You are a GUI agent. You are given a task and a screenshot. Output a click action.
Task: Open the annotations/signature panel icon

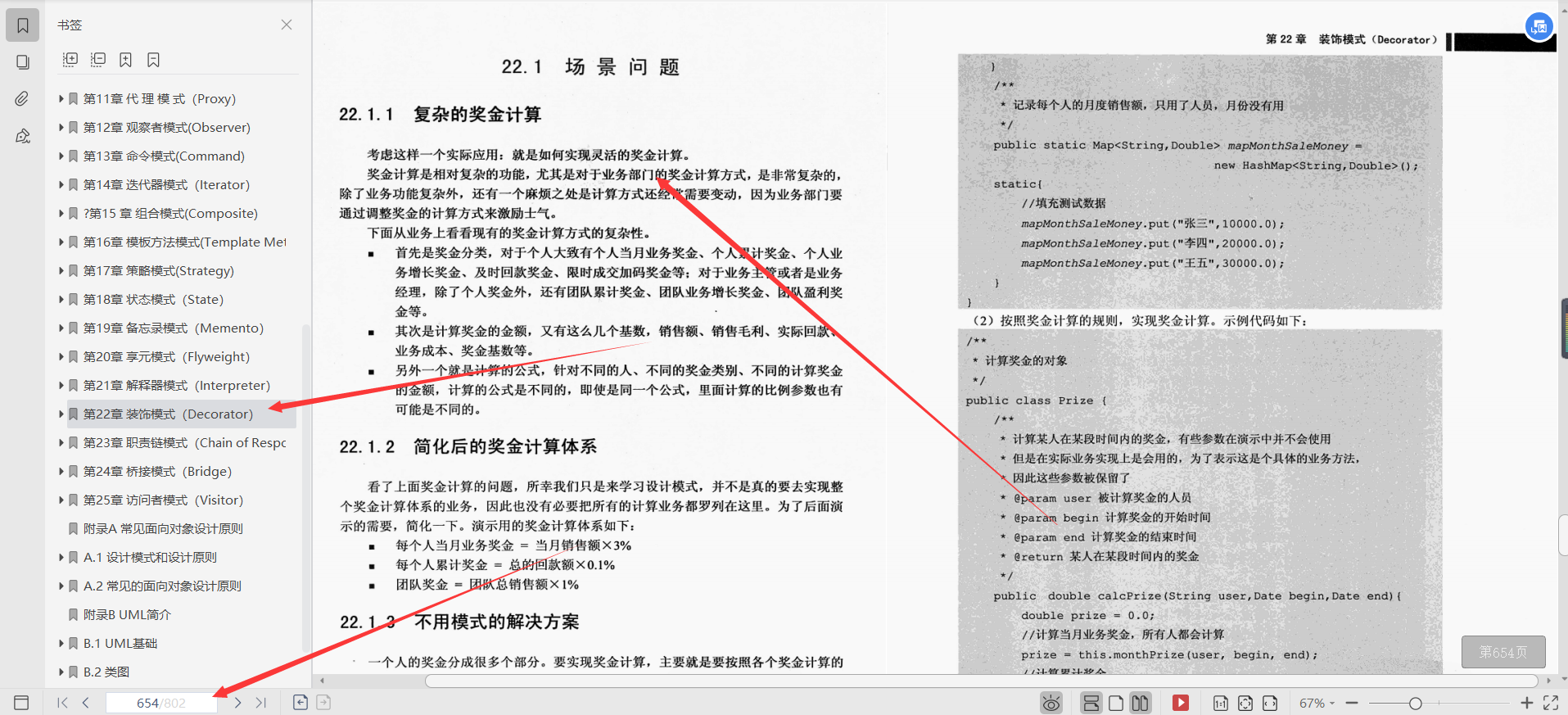pos(23,136)
